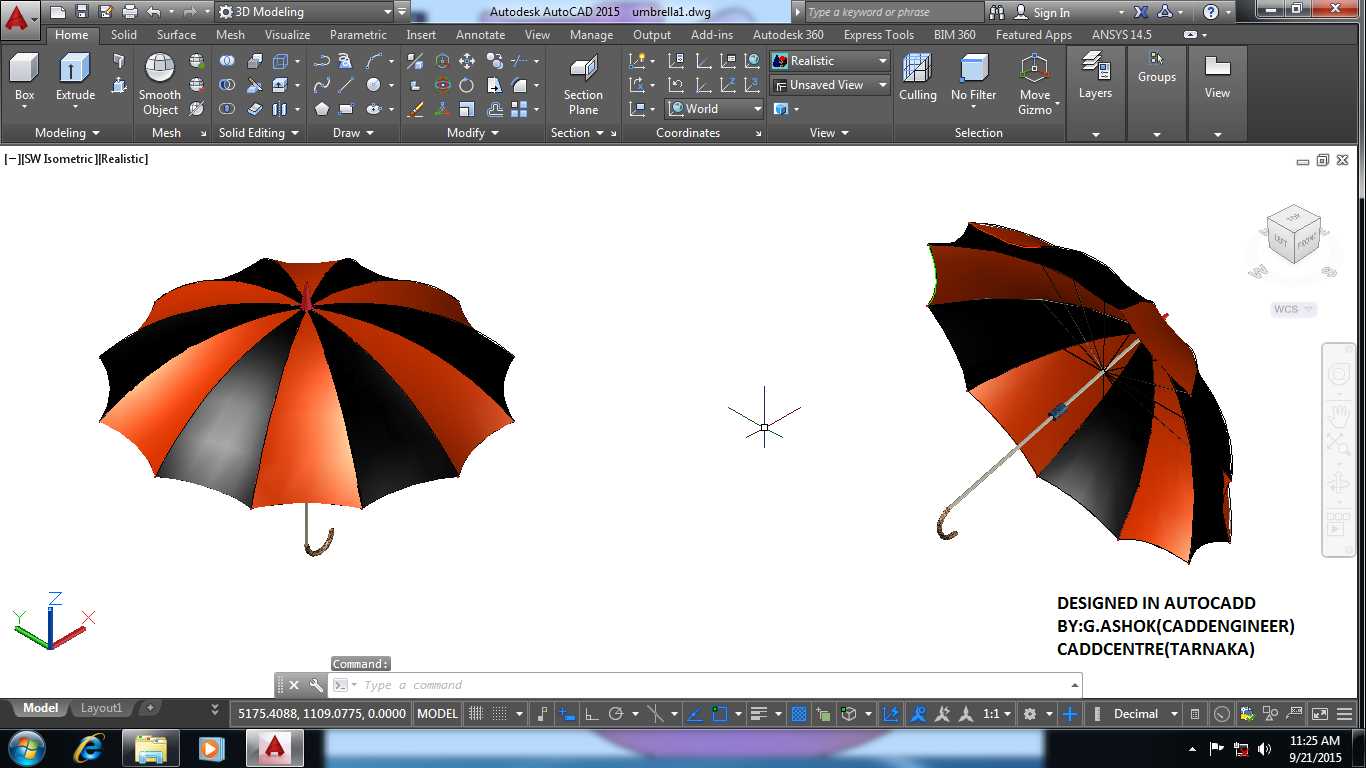Toggle polar tracking in status bar
This screenshot has height=768, width=1366.
pyautogui.click(x=616, y=714)
